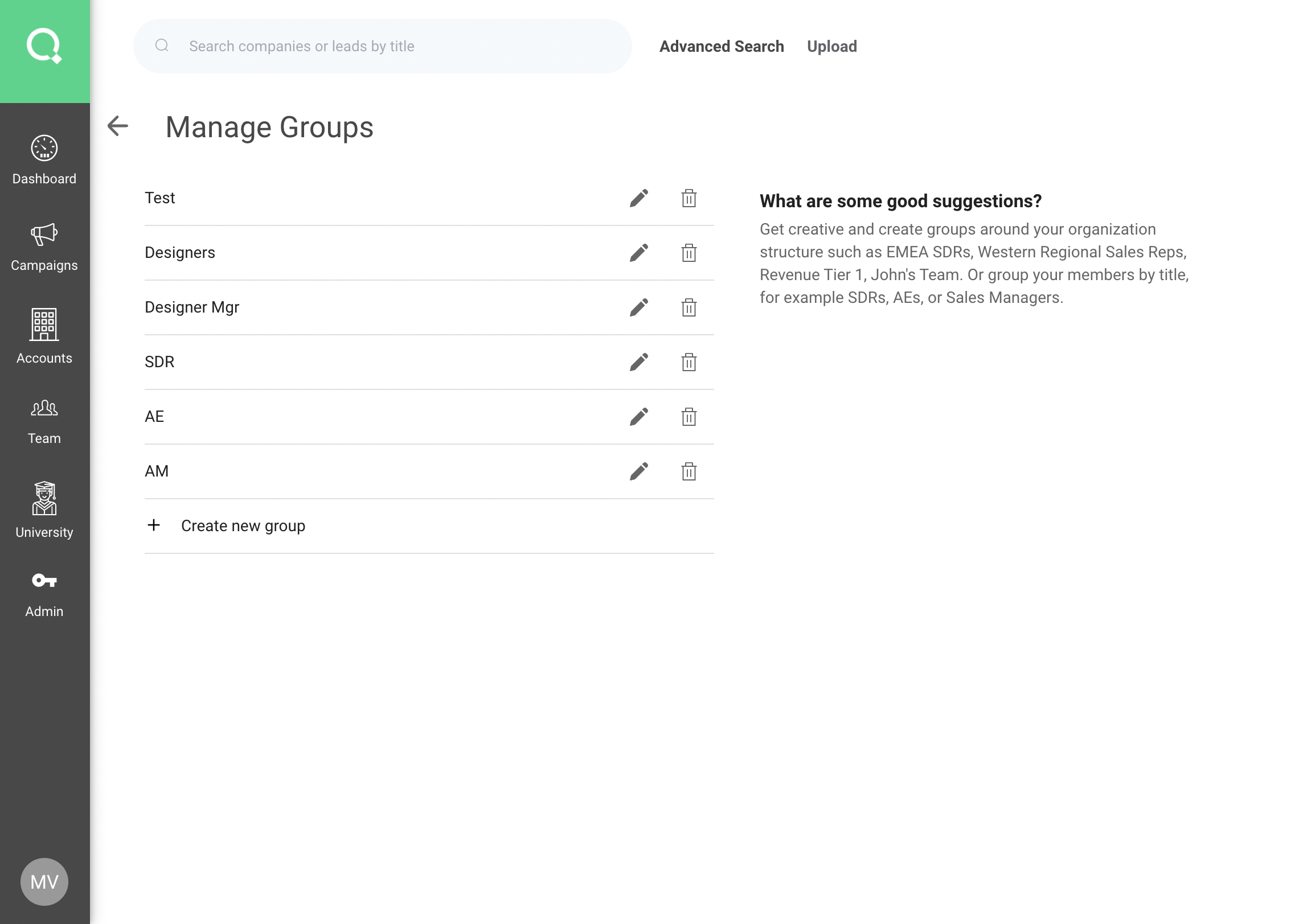This screenshot has width=1299, height=924.
Task: Click Create new group
Action: [x=243, y=525]
